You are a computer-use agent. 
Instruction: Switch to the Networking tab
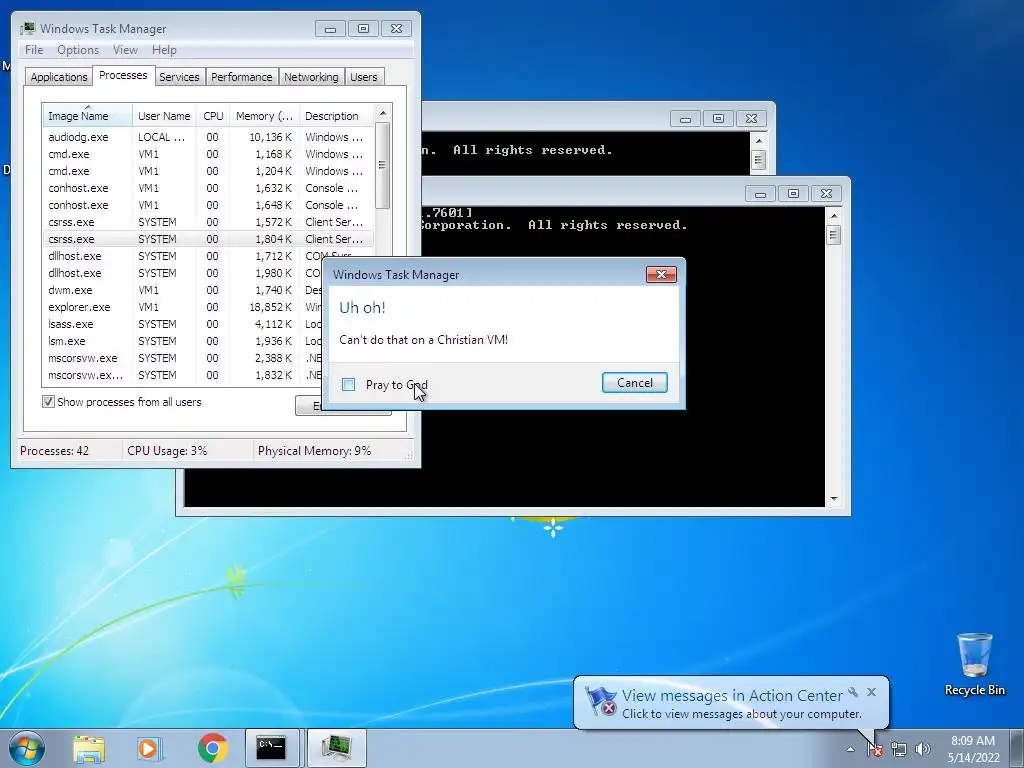pyautogui.click(x=311, y=77)
